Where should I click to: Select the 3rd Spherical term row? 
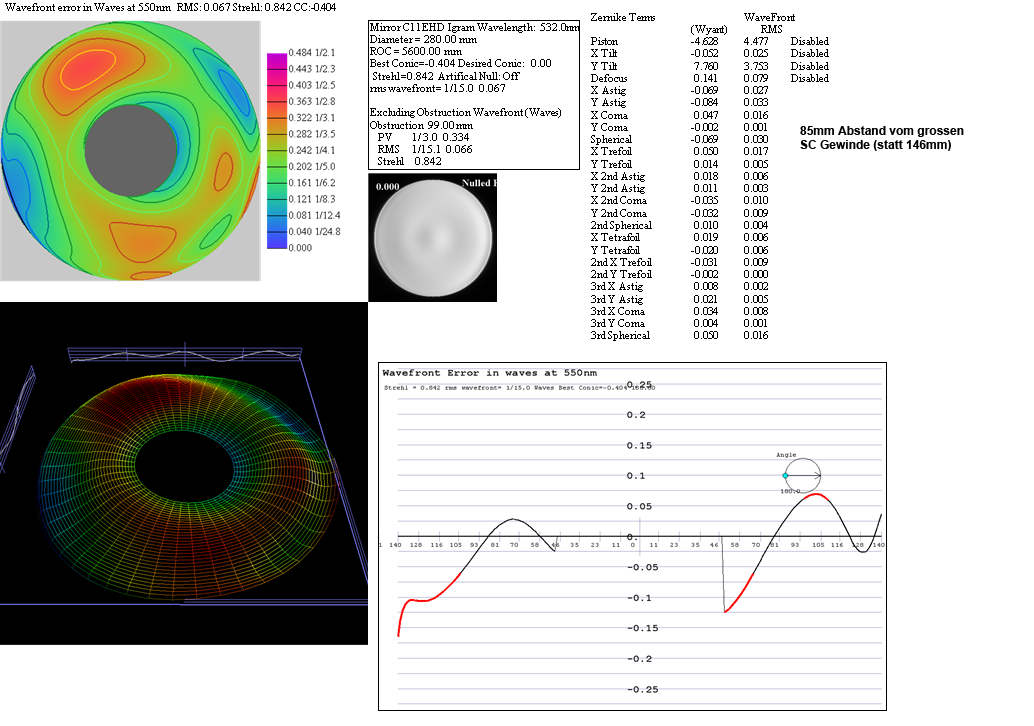620,335
